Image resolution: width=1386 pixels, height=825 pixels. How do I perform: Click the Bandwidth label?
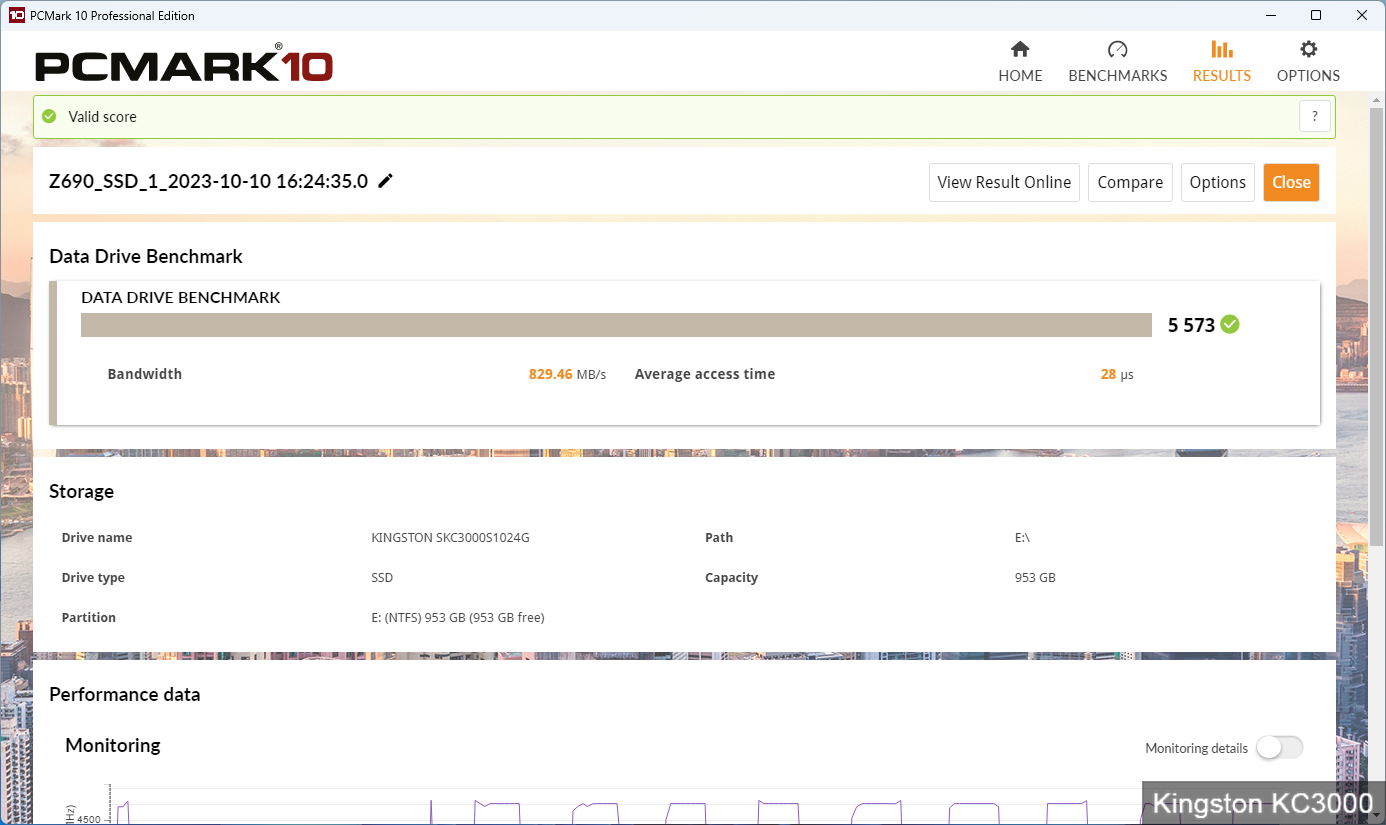[x=145, y=374]
